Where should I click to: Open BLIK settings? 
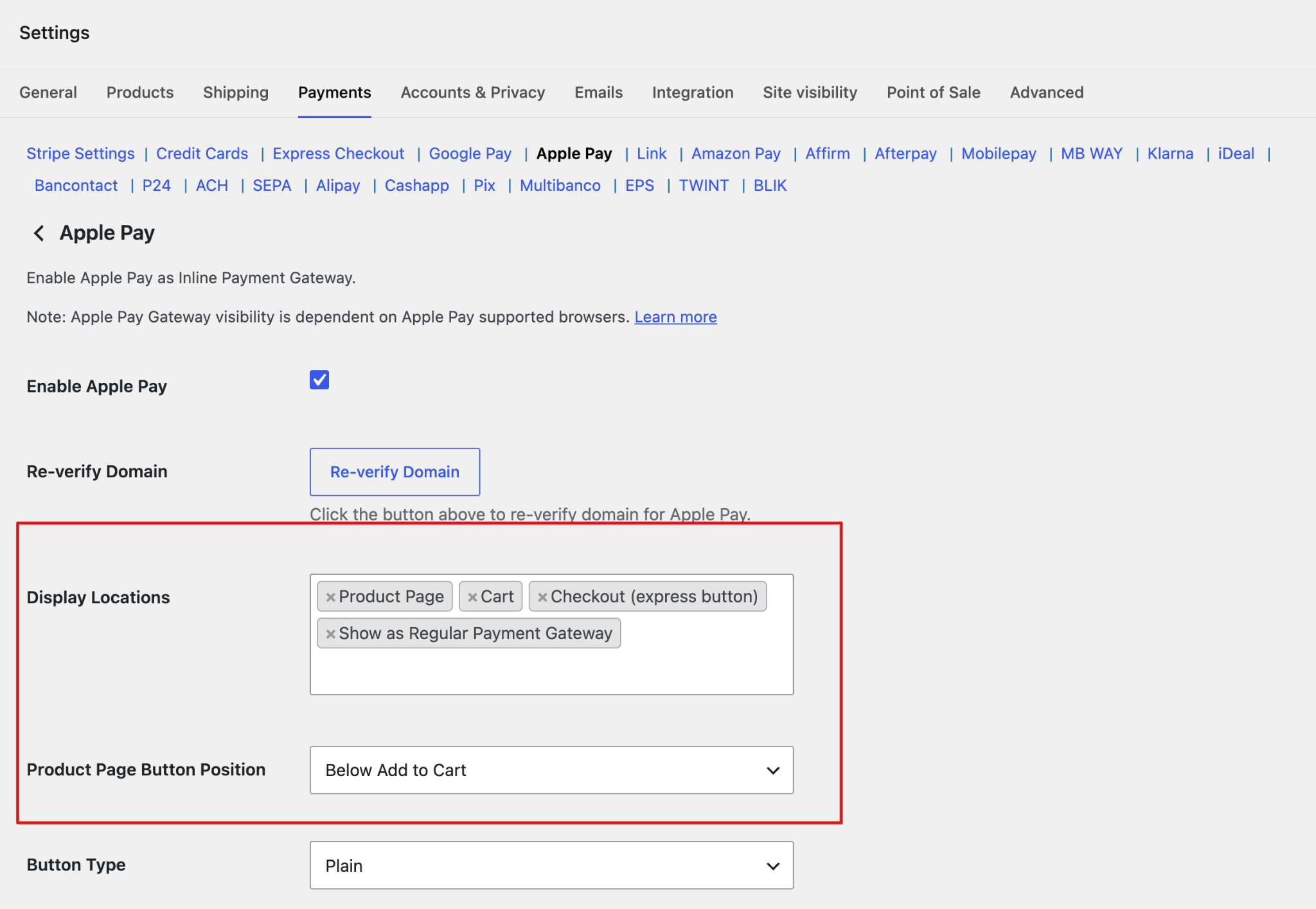tap(770, 185)
